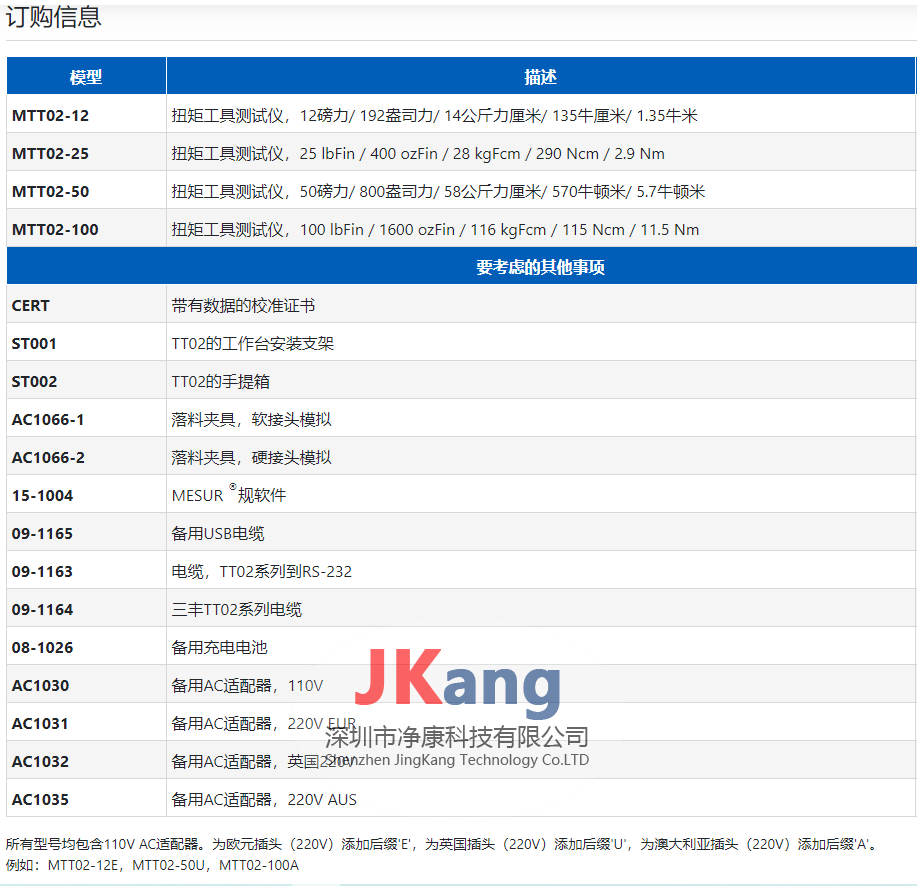917x886 pixels.
Task: Select the AC1066-1 cell
Action: click(x=86, y=419)
